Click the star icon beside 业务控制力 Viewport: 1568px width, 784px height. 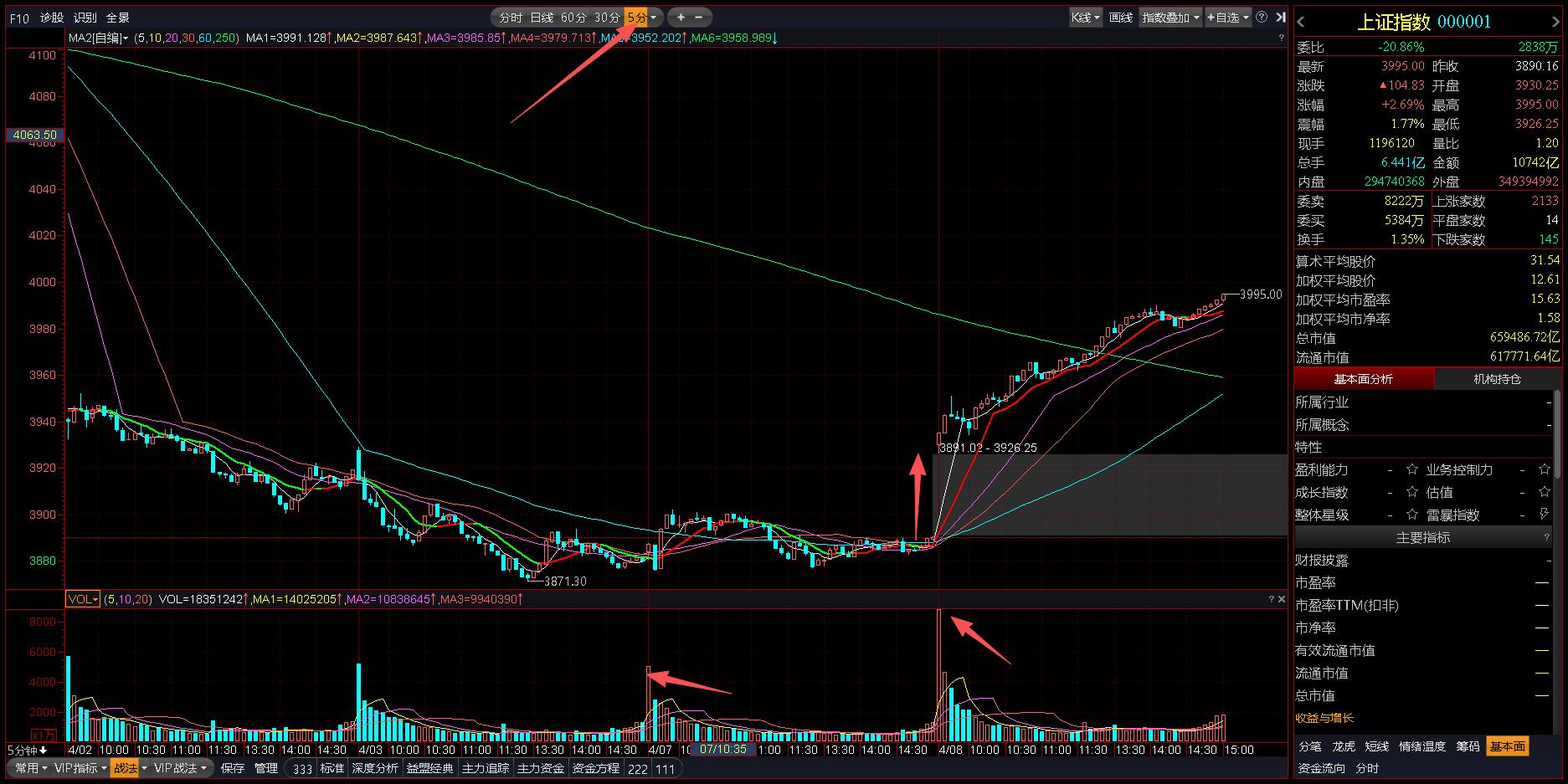tap(1544, 470)
